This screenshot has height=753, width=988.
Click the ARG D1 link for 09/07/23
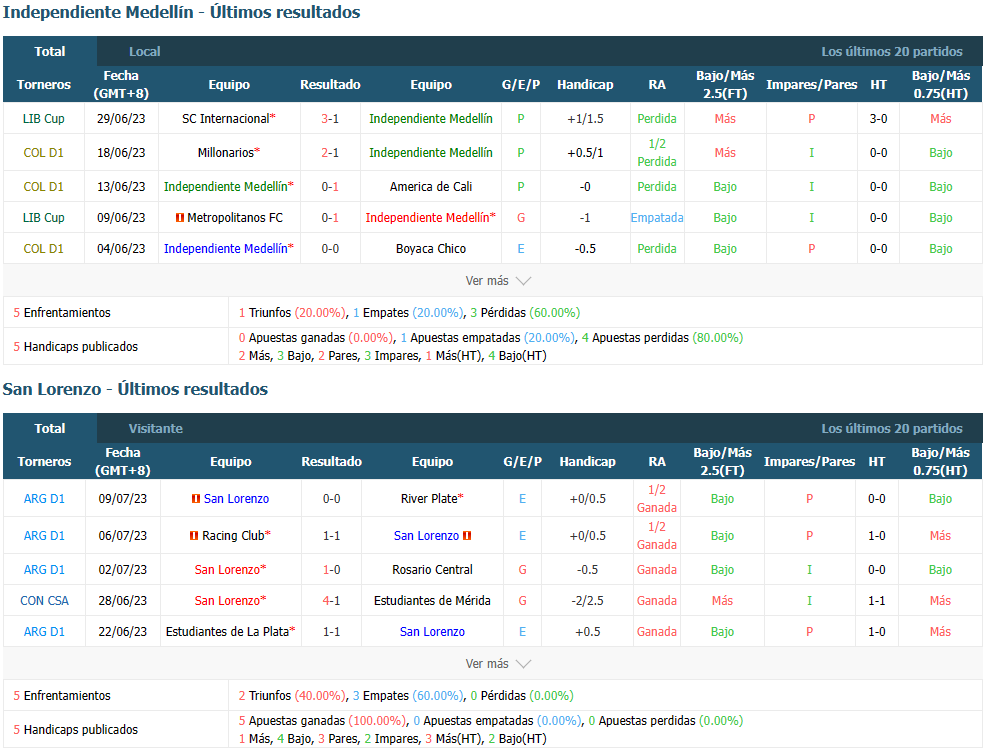click(x=44, y=499)
